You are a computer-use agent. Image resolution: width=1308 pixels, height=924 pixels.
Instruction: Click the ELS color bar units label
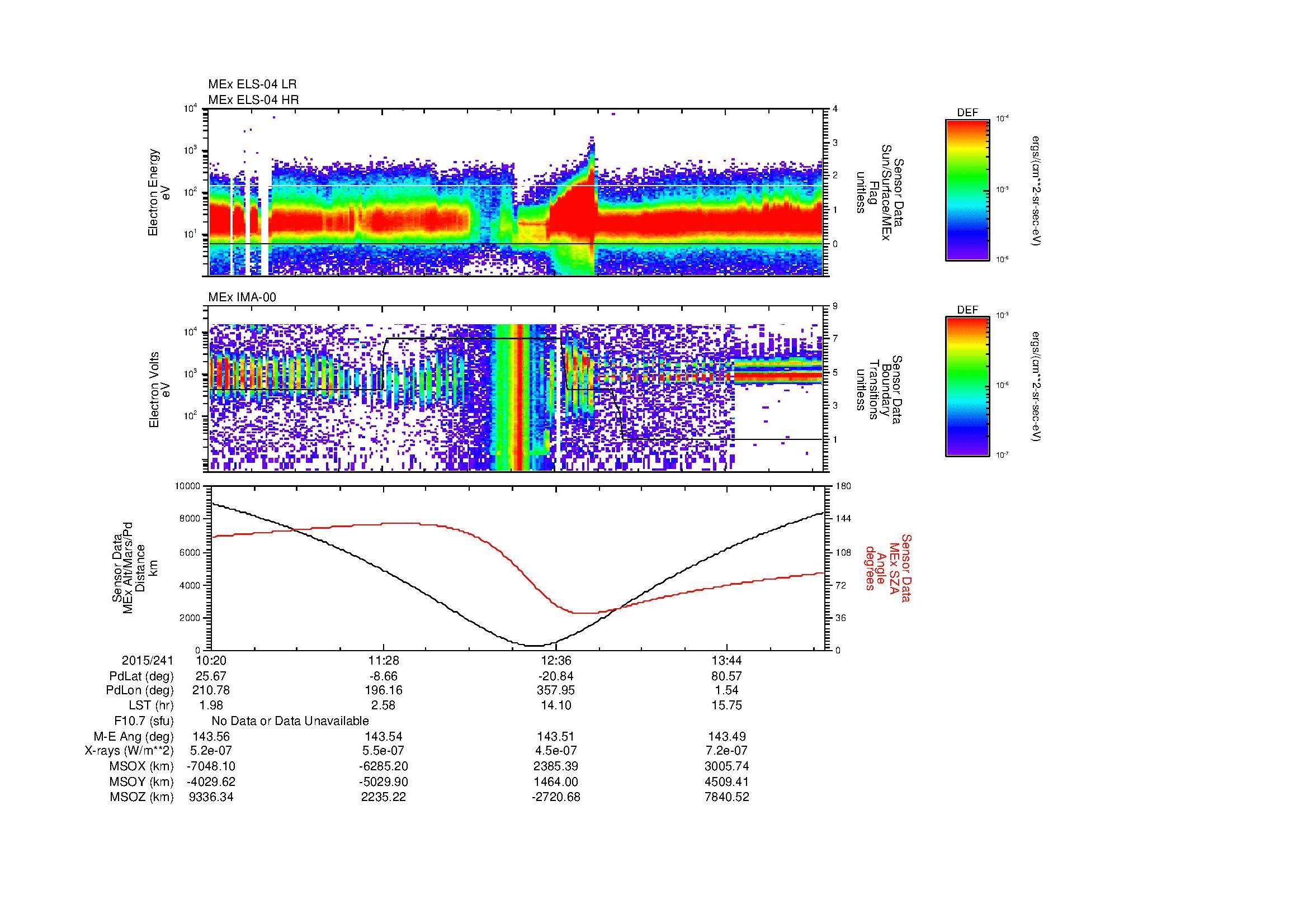(x=1036, y=190)
